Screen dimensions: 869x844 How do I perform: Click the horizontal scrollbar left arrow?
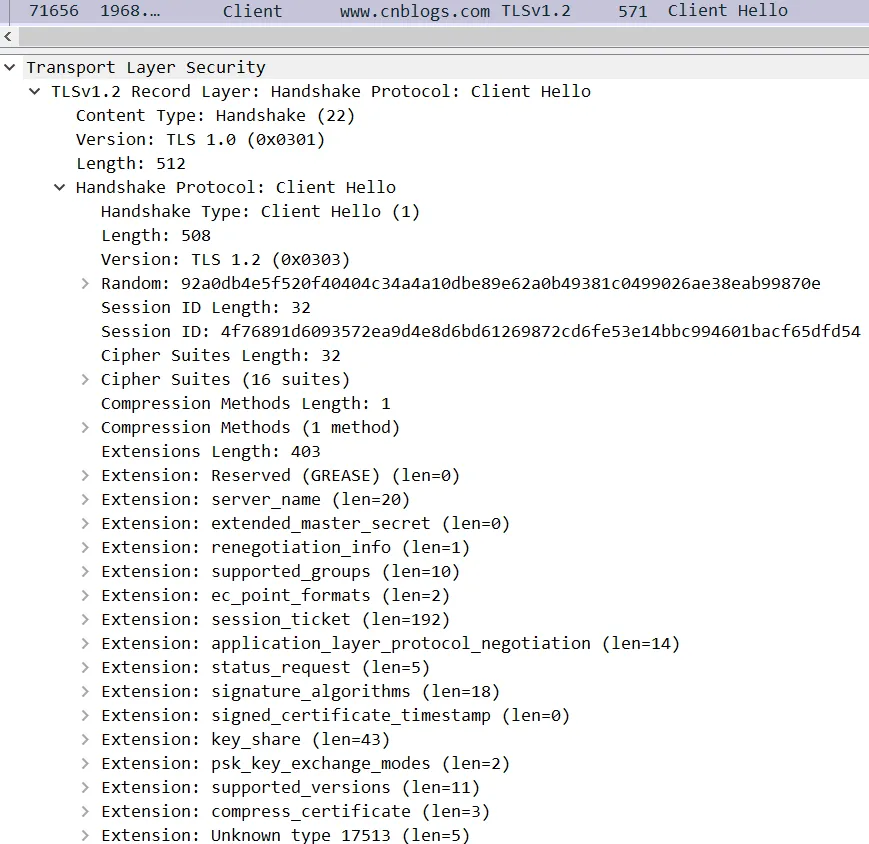pos(9,36)
